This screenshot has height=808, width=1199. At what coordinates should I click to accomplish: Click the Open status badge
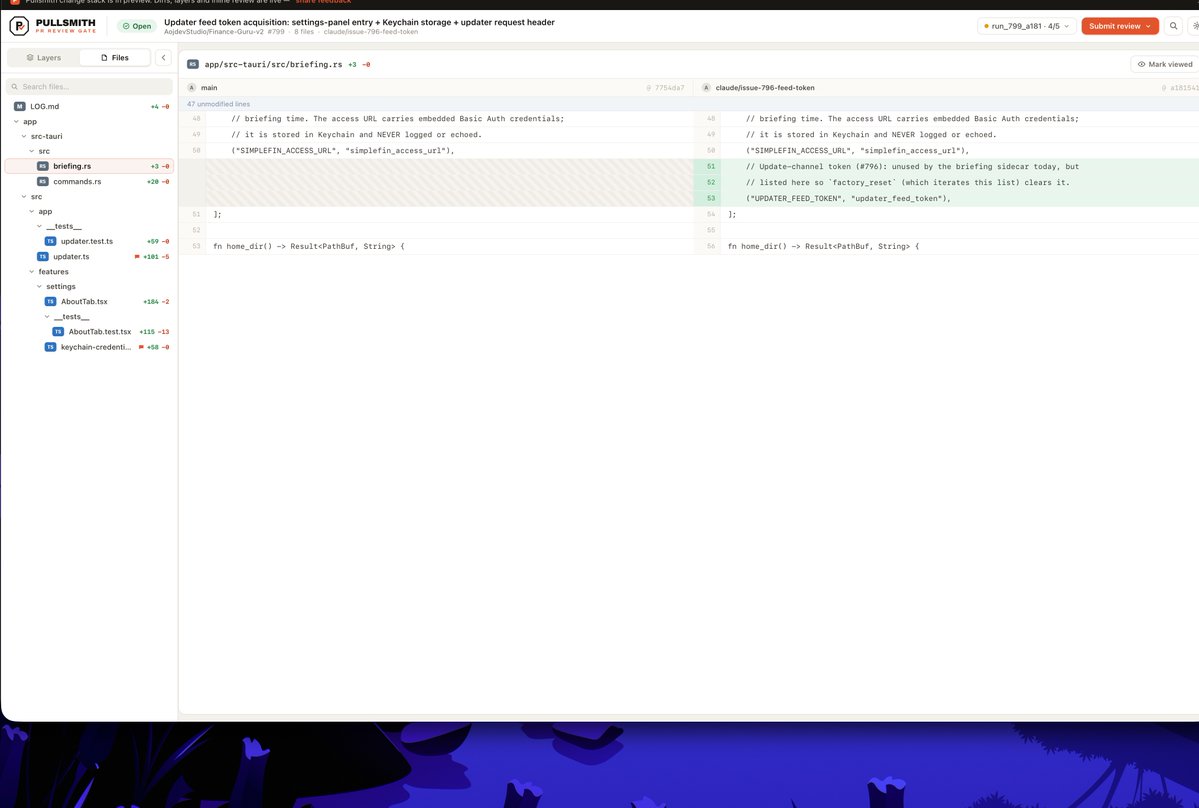[x=137, y=26]
